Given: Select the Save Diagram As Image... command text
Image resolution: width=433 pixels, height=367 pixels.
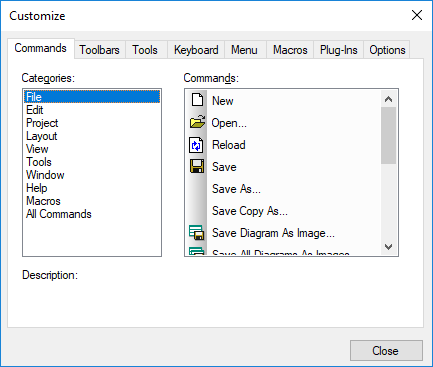Looking at the screenshot, I should click(x=273, y=233).
